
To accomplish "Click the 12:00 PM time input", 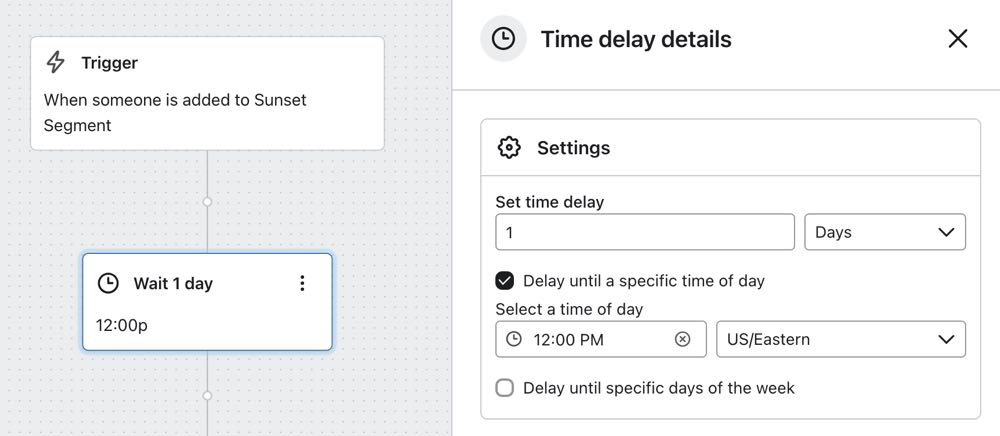I will point(600,339).
